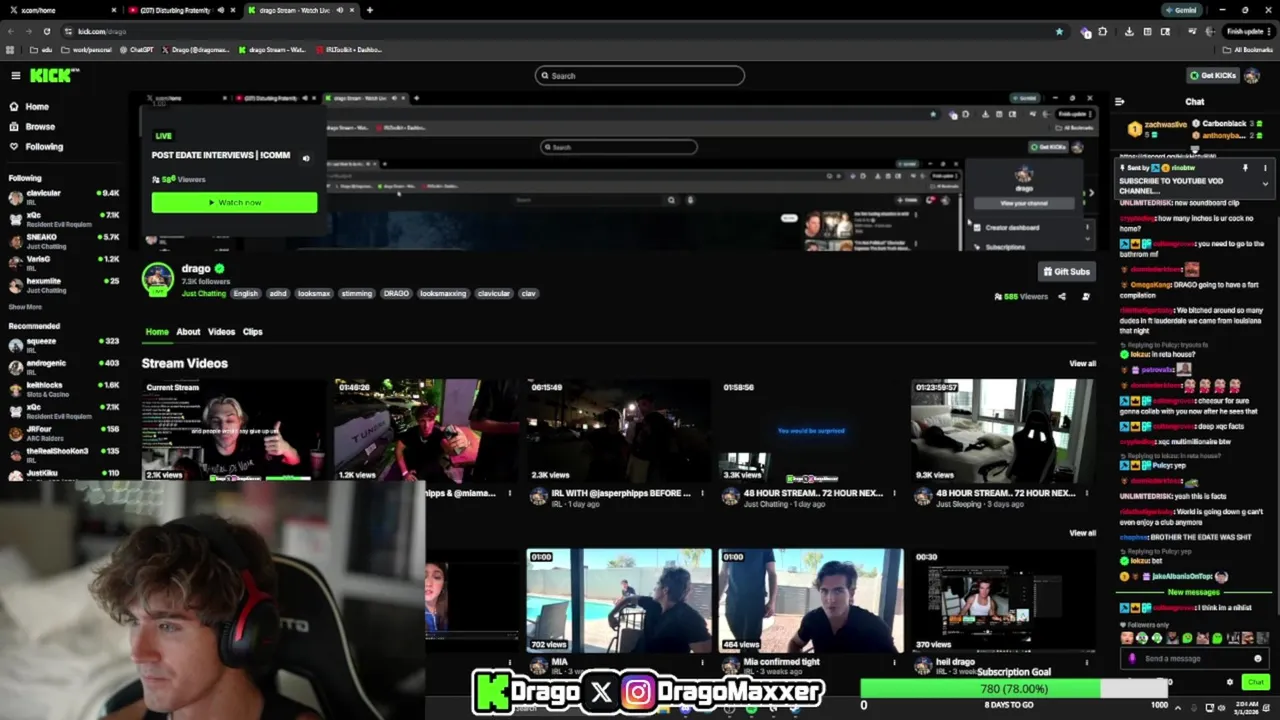Bookmark this page star icon
The image size is (1280, 720).
[x=1059, y=31]
